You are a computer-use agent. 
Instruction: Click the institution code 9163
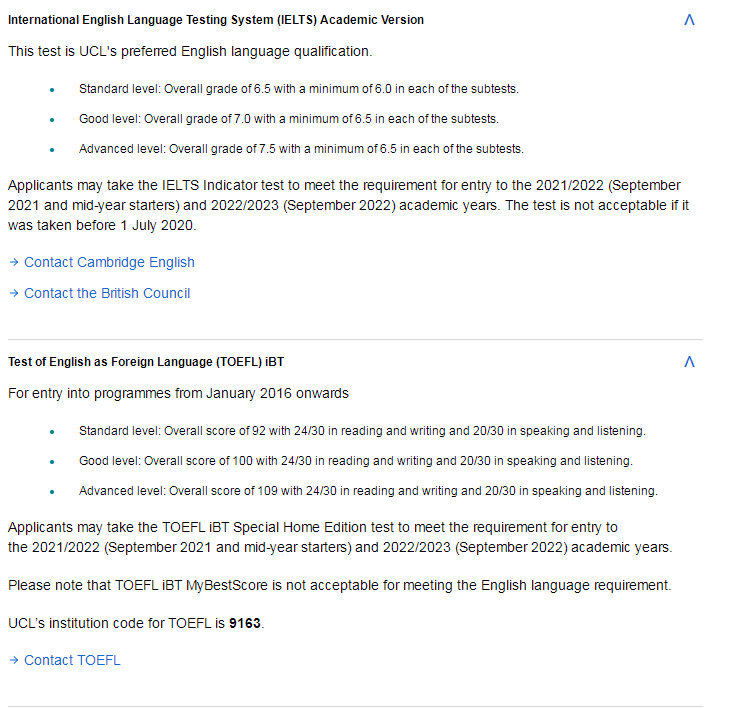(245, 623)
